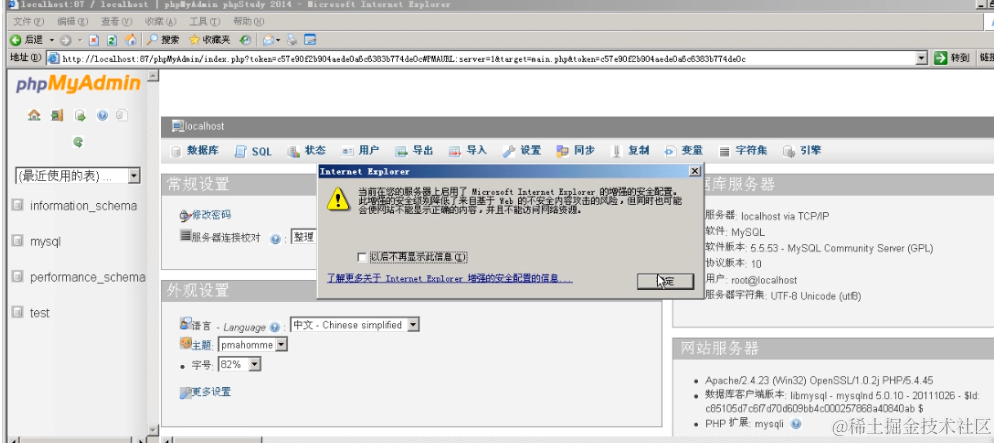The height and width of the screenshot is (443, 998).
Task: Open the 工具 (Tools) menu
Action: pyautogui.click(x=205, y=22)
